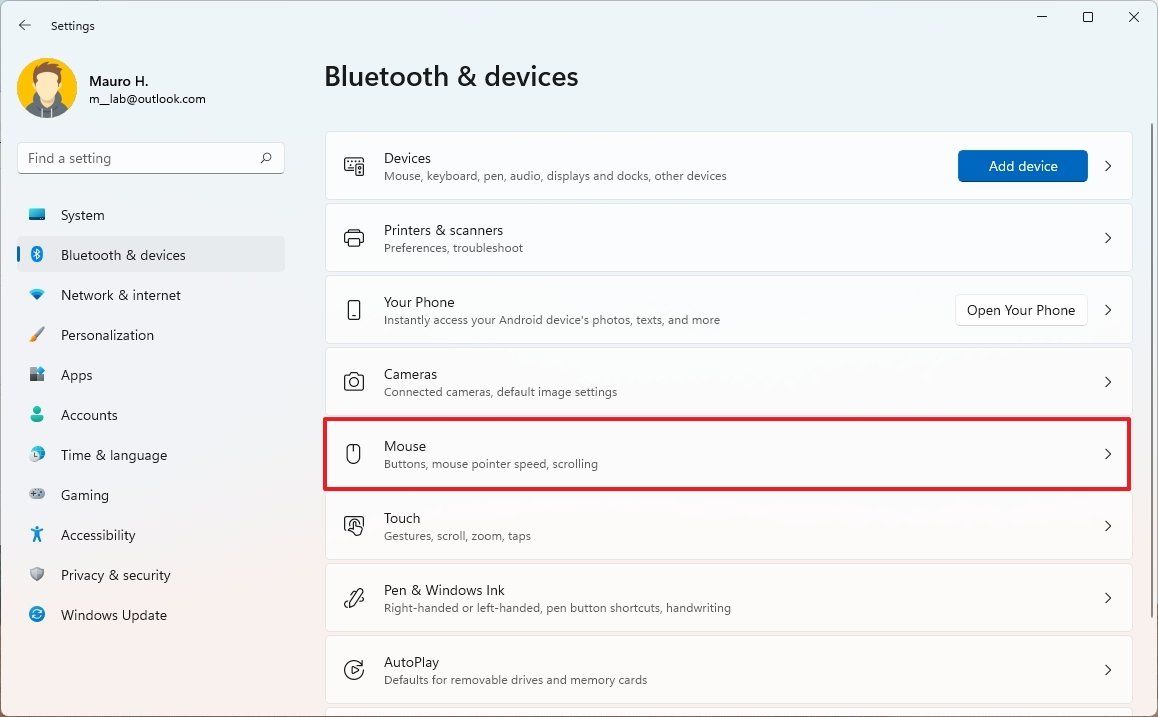Click the Apps sidebar icon

[x=36, y=375]
